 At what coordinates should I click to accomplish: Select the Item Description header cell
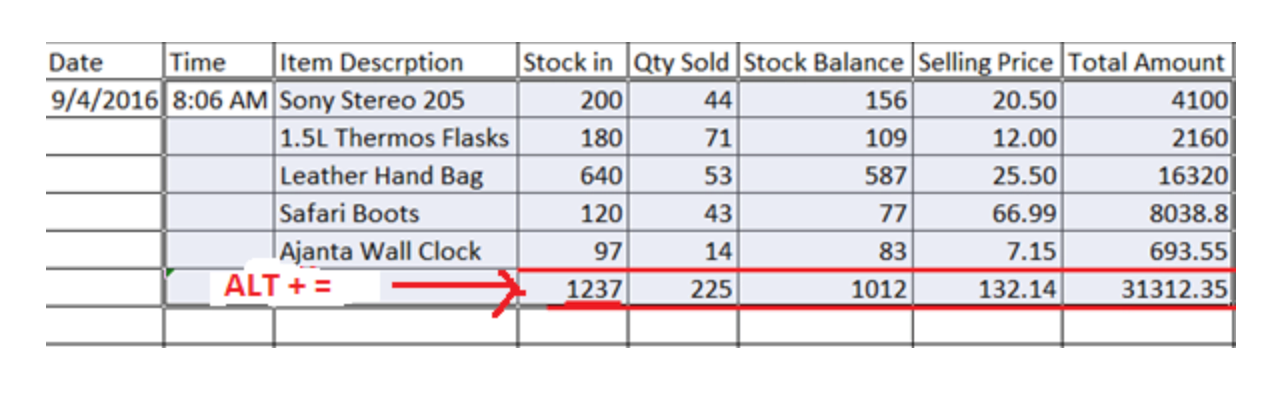(x=395, y=62)
